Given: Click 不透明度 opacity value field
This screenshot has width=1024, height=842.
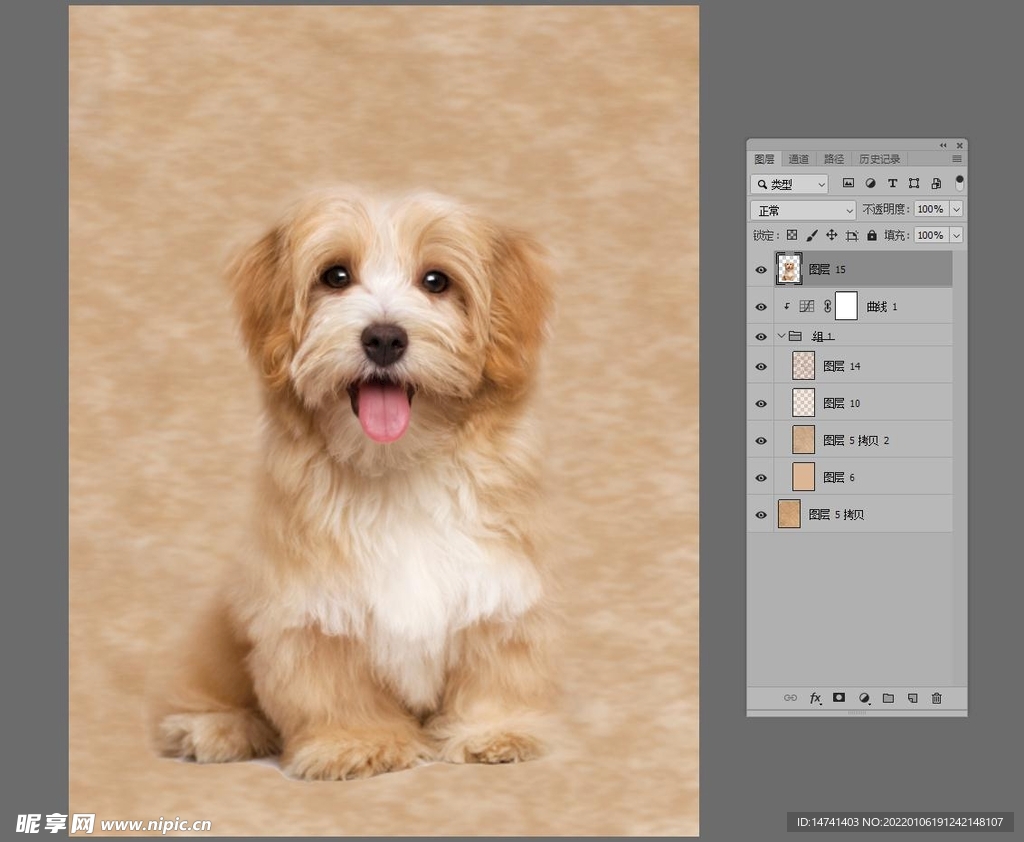Looking at the screenshot, I should [931, 209].
